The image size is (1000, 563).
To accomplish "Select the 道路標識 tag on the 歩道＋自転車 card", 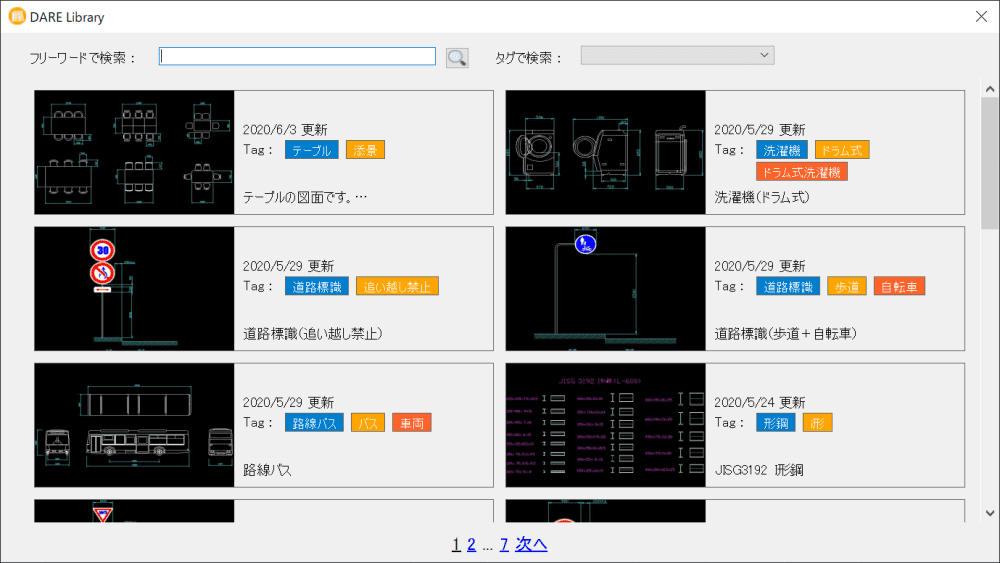I will coord(788,286).
